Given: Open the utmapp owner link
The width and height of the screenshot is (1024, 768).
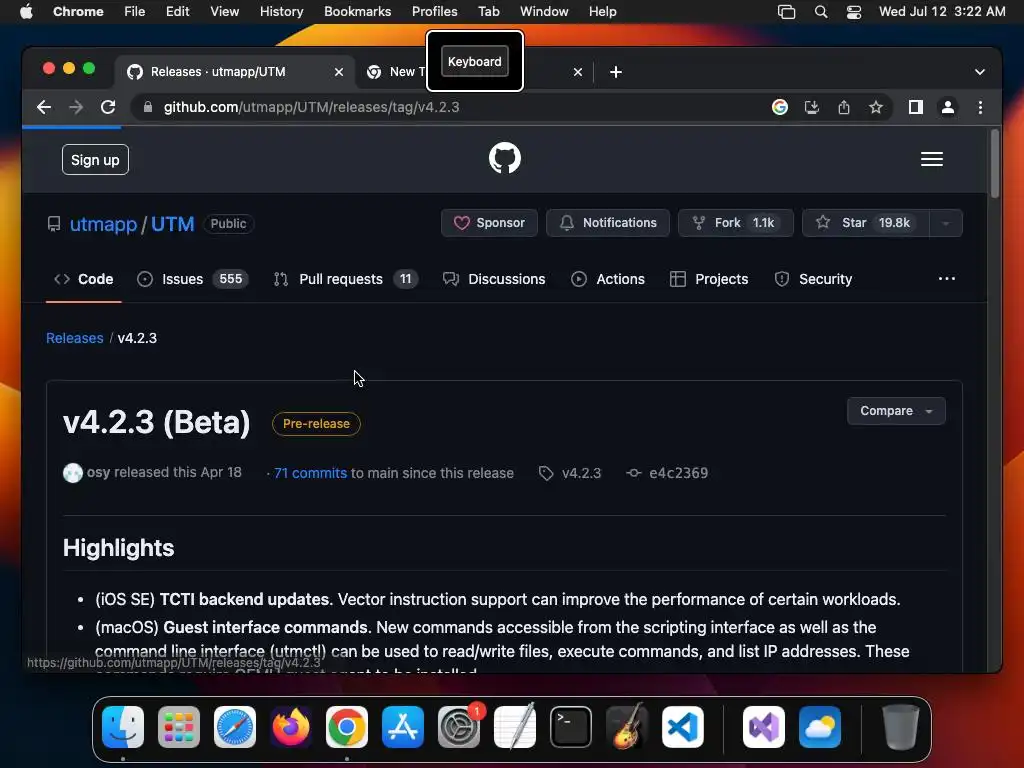Looking at the screenshot, I should point(103,224).
